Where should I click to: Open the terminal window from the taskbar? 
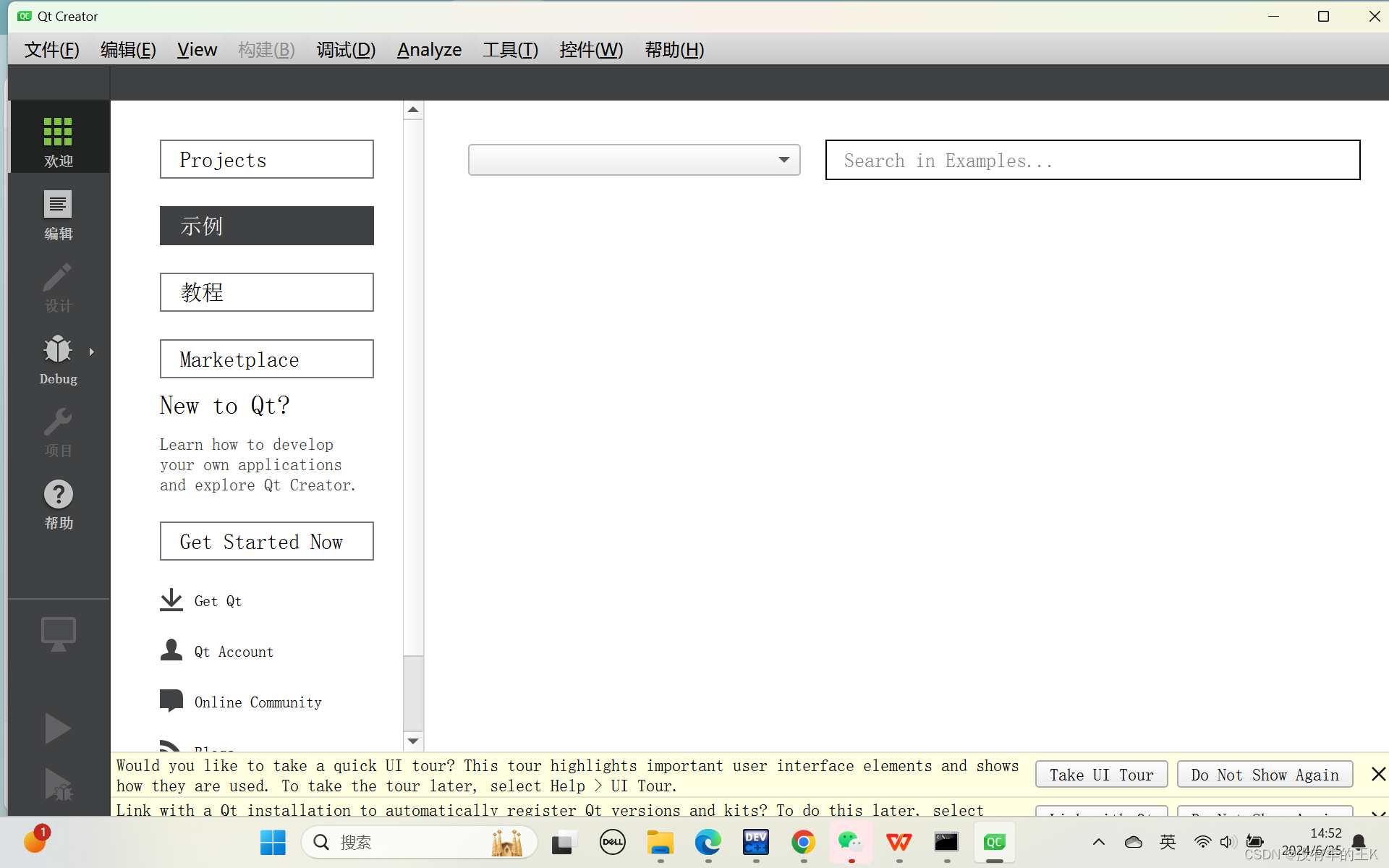(x=947, y=842)
